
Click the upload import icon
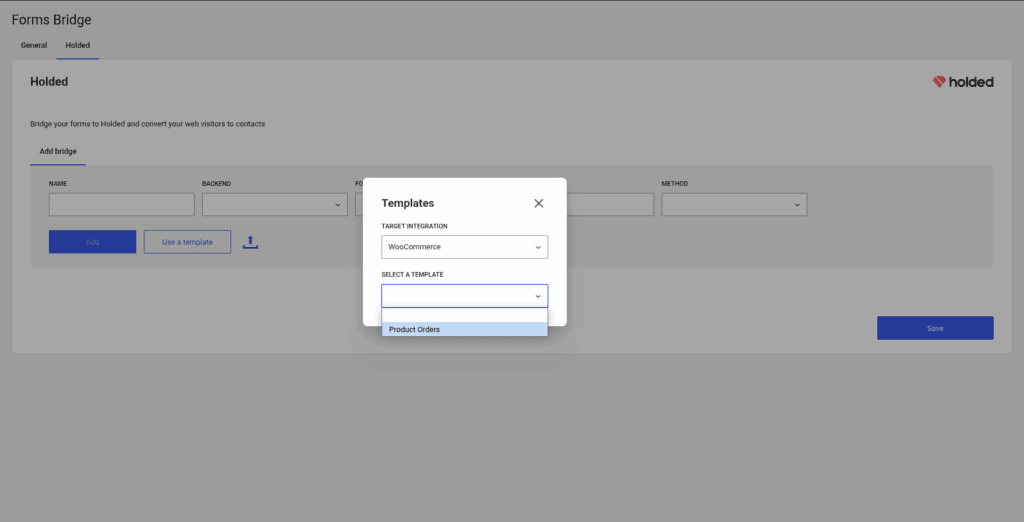(250, 242)
